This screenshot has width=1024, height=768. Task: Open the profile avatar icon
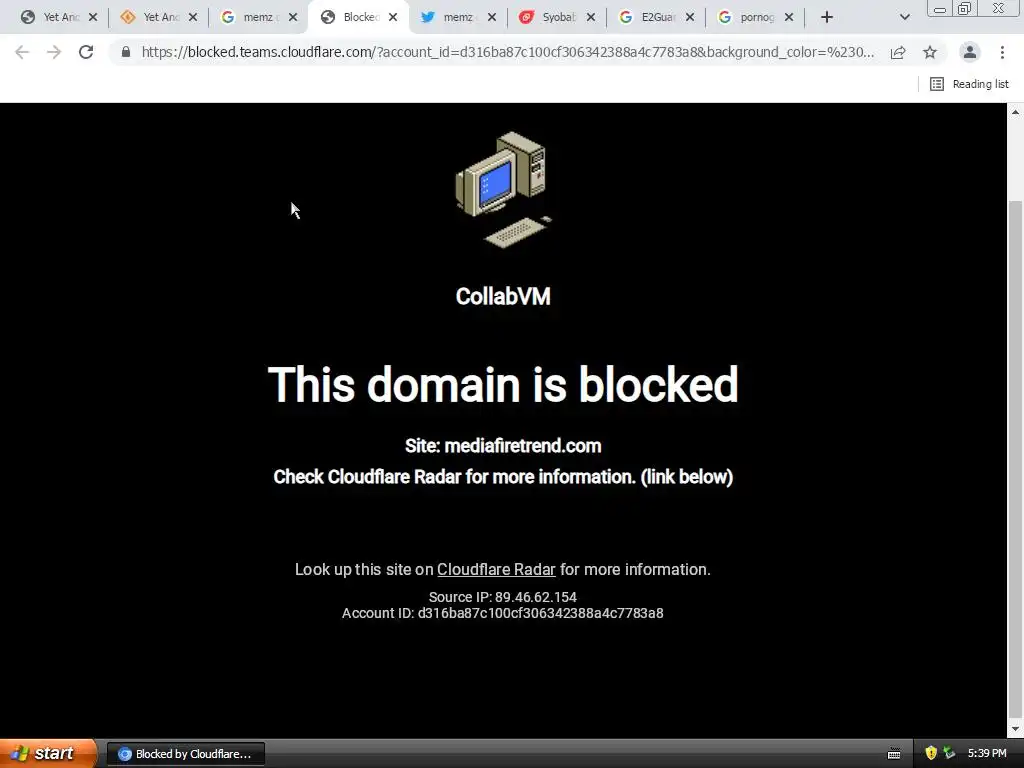(970, 52)
